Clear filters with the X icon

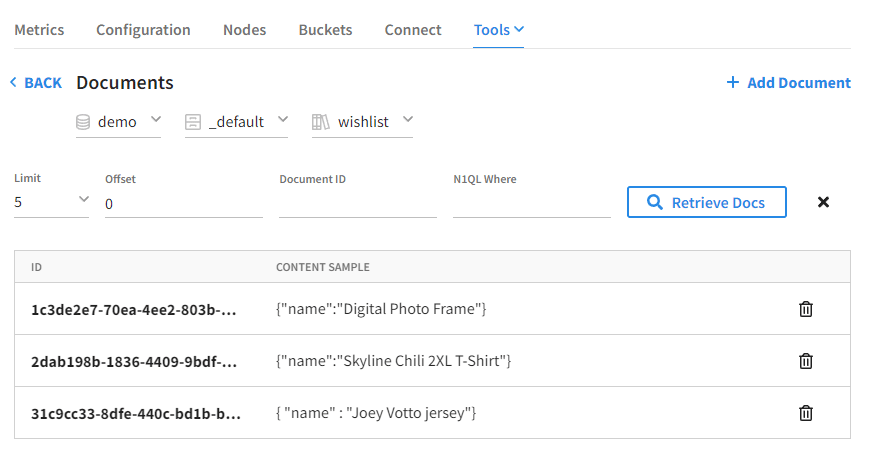[x=824, y=202]
